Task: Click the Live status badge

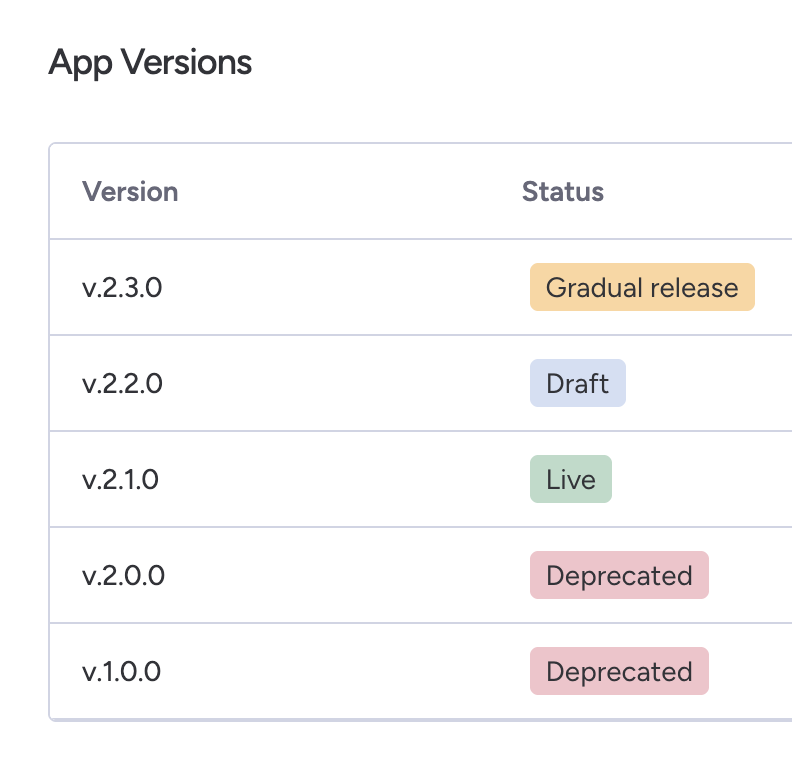Action: pos(571,479)
